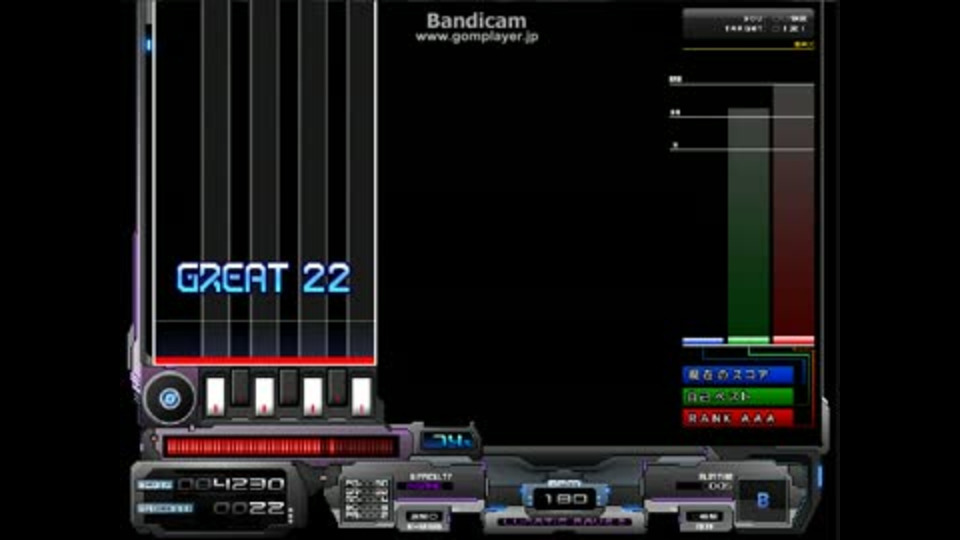
Task: Click the 74 percent gauge readout
Action: point(448,441)
